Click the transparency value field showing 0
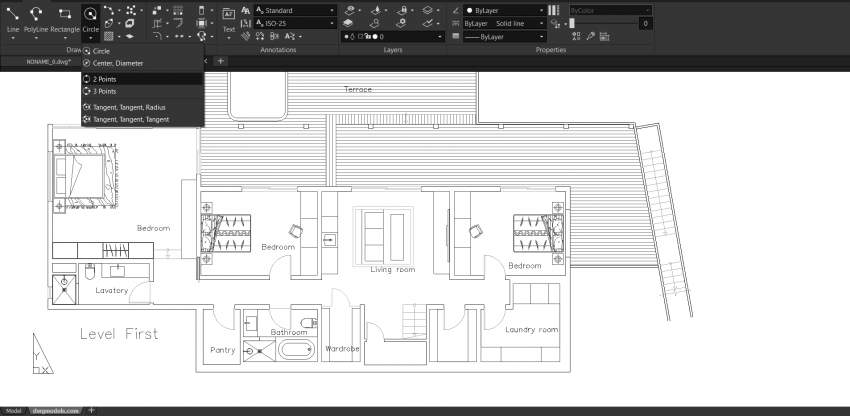The image size is (850, 416). click(x=645, y=23)
